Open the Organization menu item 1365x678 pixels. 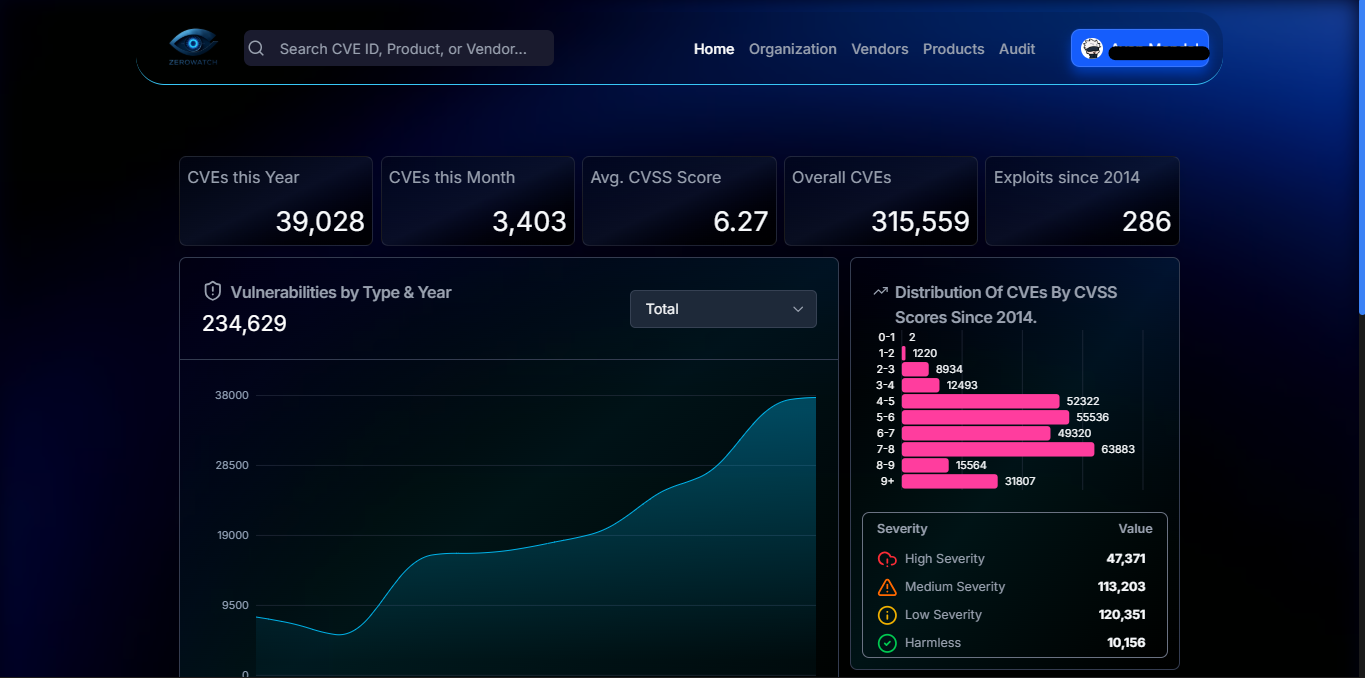792,49
